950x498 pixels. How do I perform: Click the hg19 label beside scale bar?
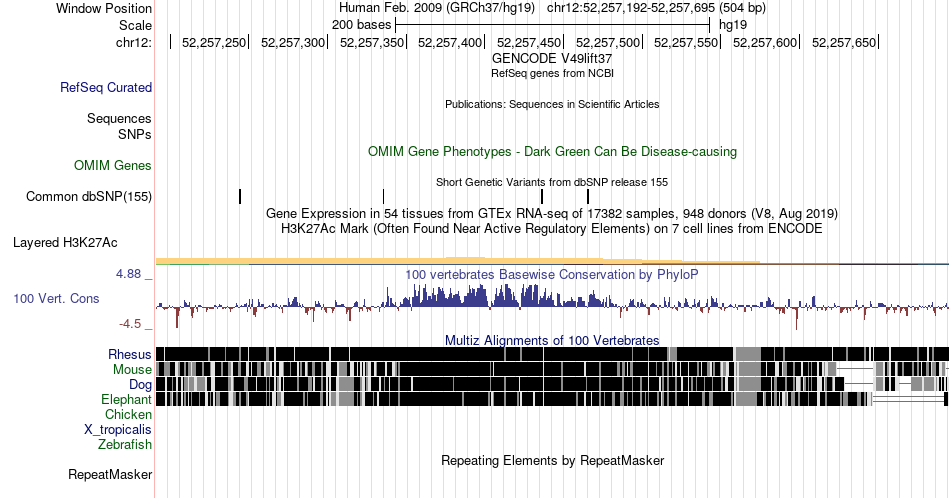coord(733,25)
